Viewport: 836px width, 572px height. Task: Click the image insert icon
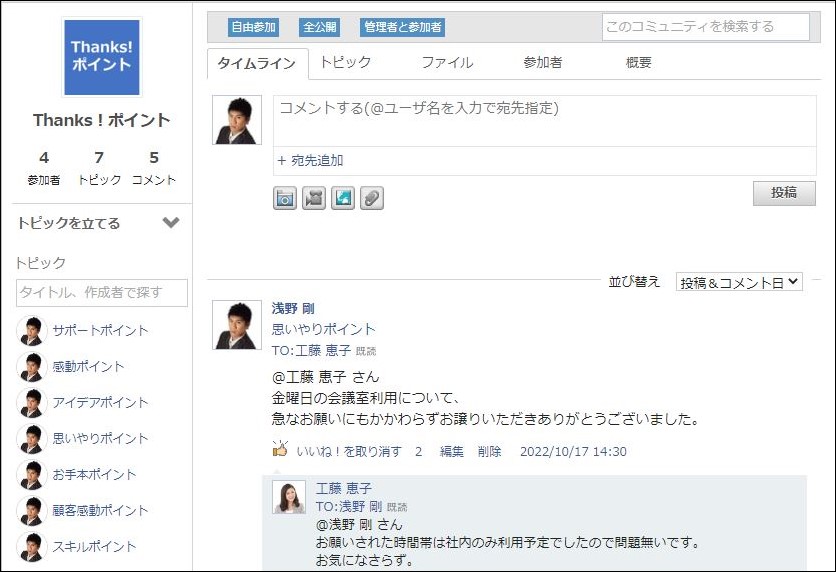[x=343, y=198]
